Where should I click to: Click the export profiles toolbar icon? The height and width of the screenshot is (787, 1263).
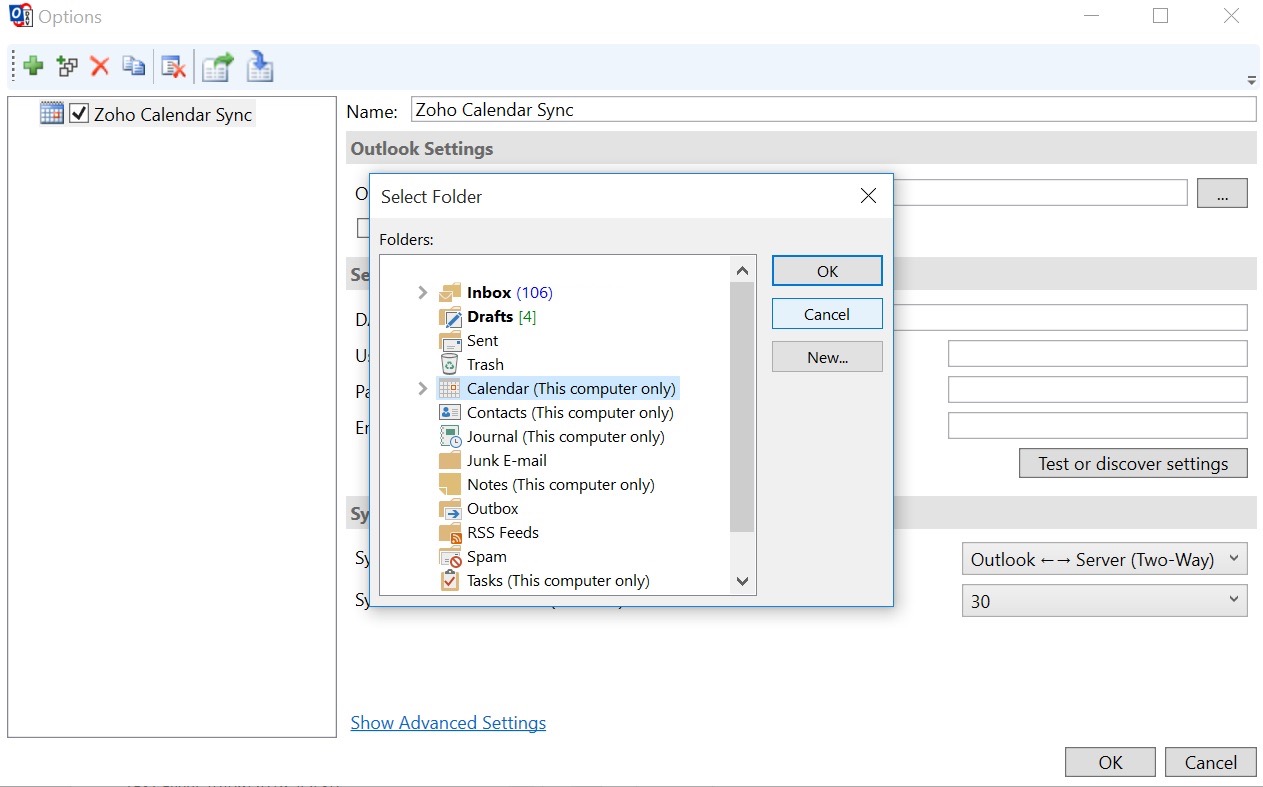(217, 67)
